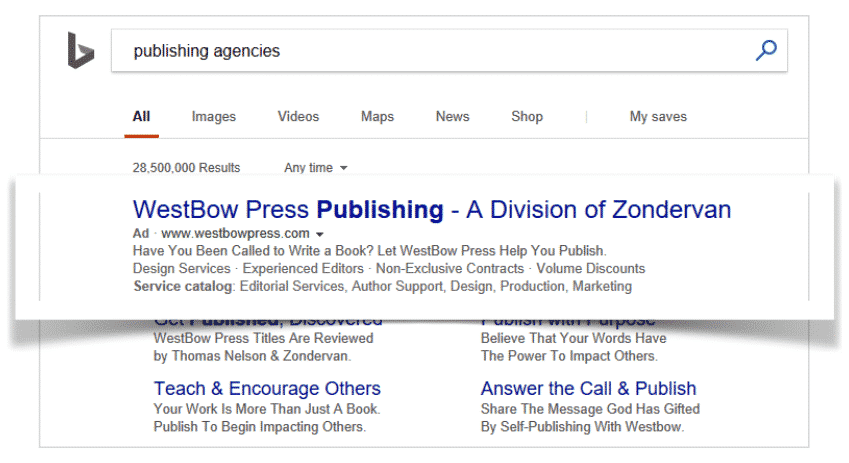Image resolution: width=849 pixels, height=463 pixels.
Task: Click 'Share The Message God Has Gifted' text
Action: (x=590, y=409)
